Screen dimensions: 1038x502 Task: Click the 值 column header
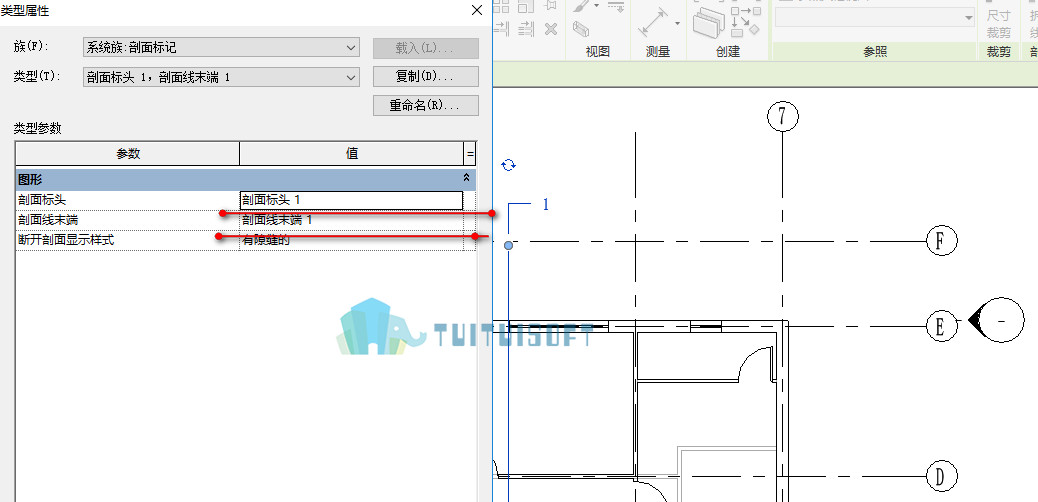click(x=352, y=154)
